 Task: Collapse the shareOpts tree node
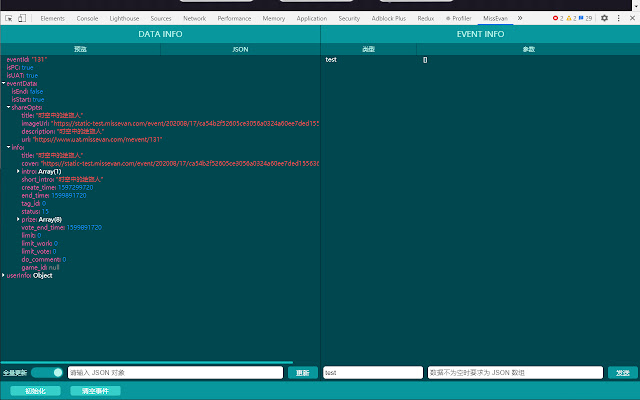(9, 107)
